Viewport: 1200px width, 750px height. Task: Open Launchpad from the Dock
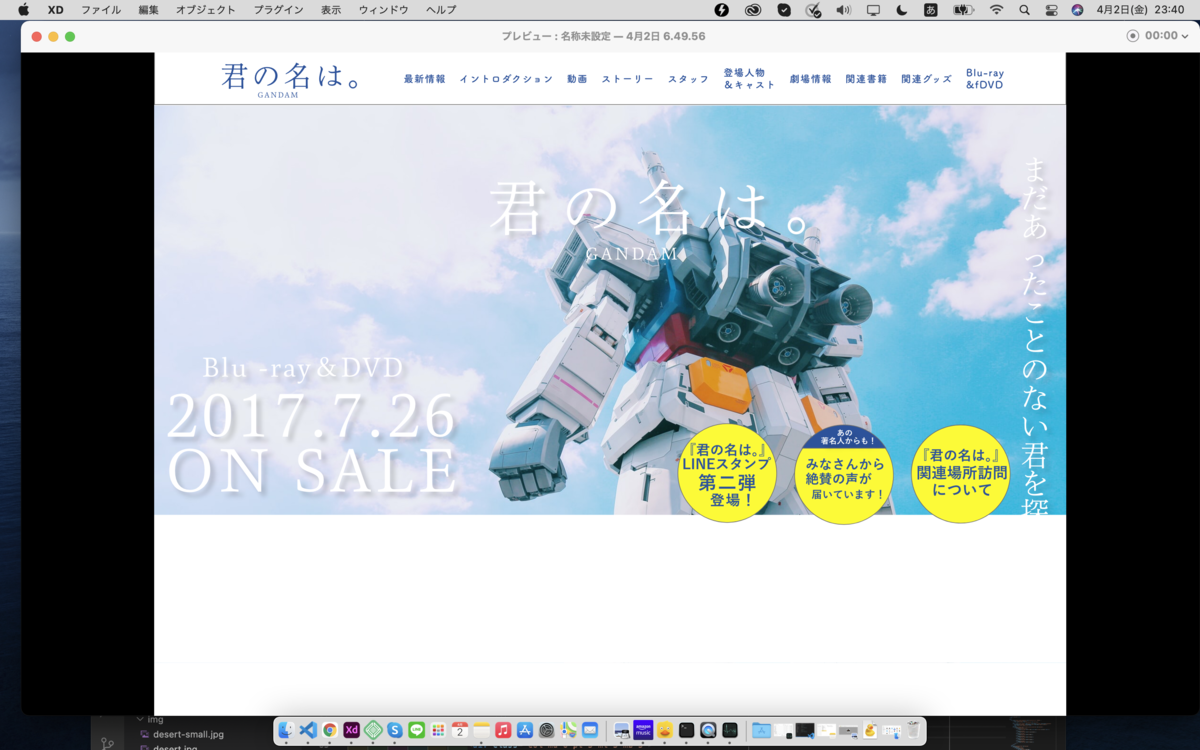click(x=438, y=730)
